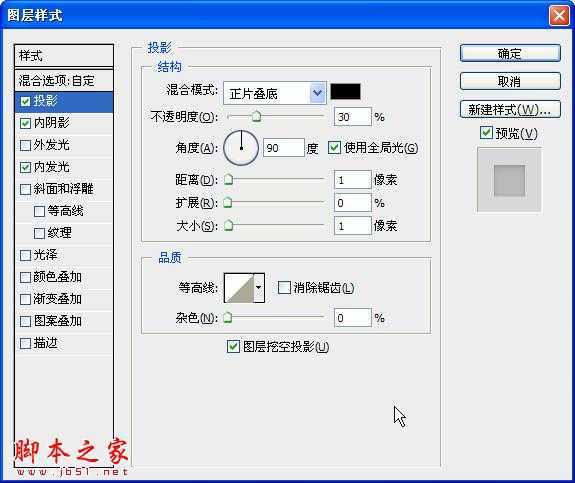Open 斜面和浮雕 settings row

64,189
